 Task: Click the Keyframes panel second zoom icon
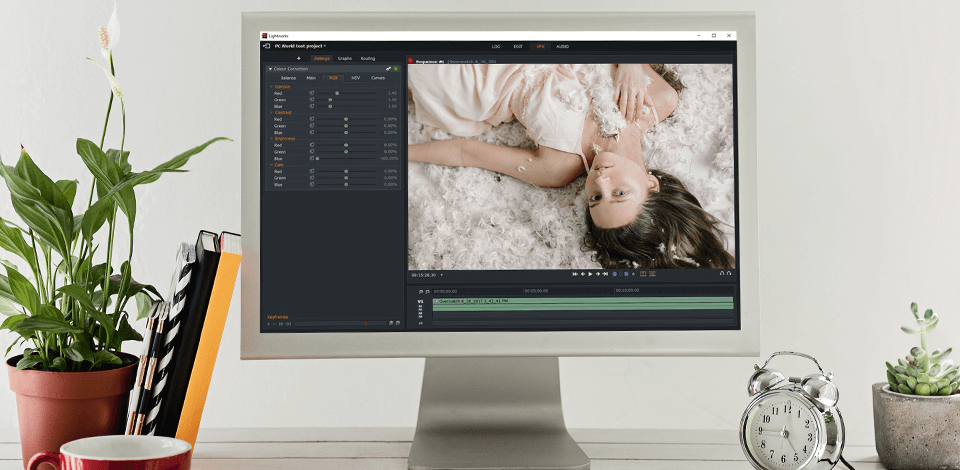[x=398, y=323]
